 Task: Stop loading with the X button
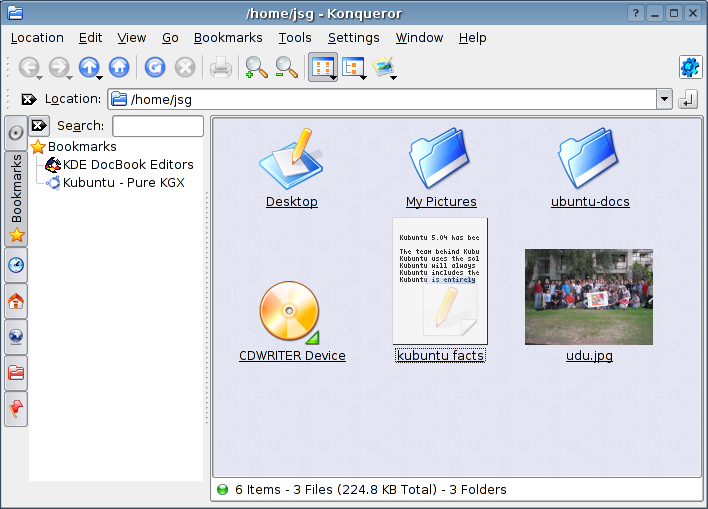185,67
